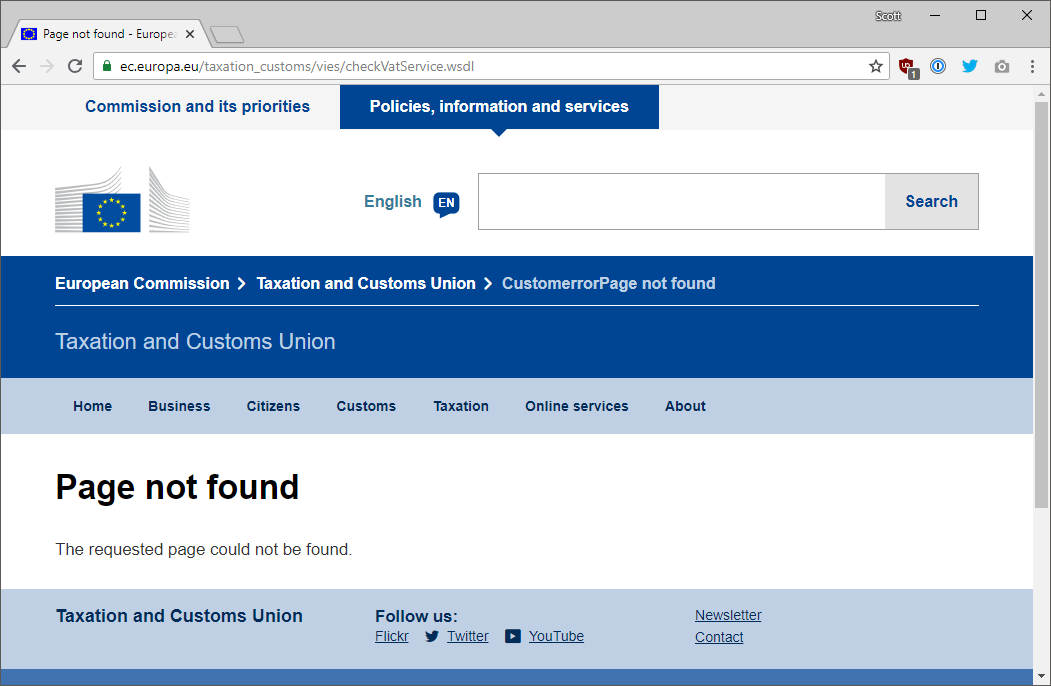Image resolution: width=1051 pixels, height=686 pixels.
Task: Click the page vertical scrollbar
Action: (1041, 300)
